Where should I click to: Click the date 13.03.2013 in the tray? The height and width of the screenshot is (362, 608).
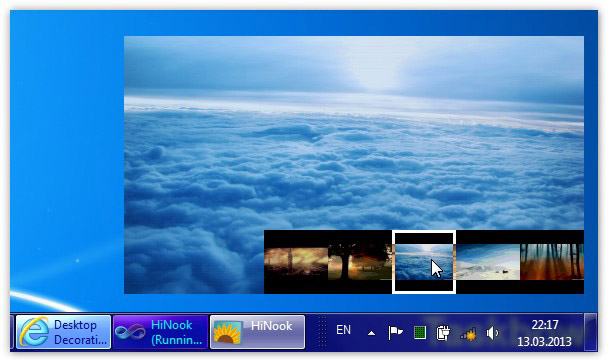544,342
